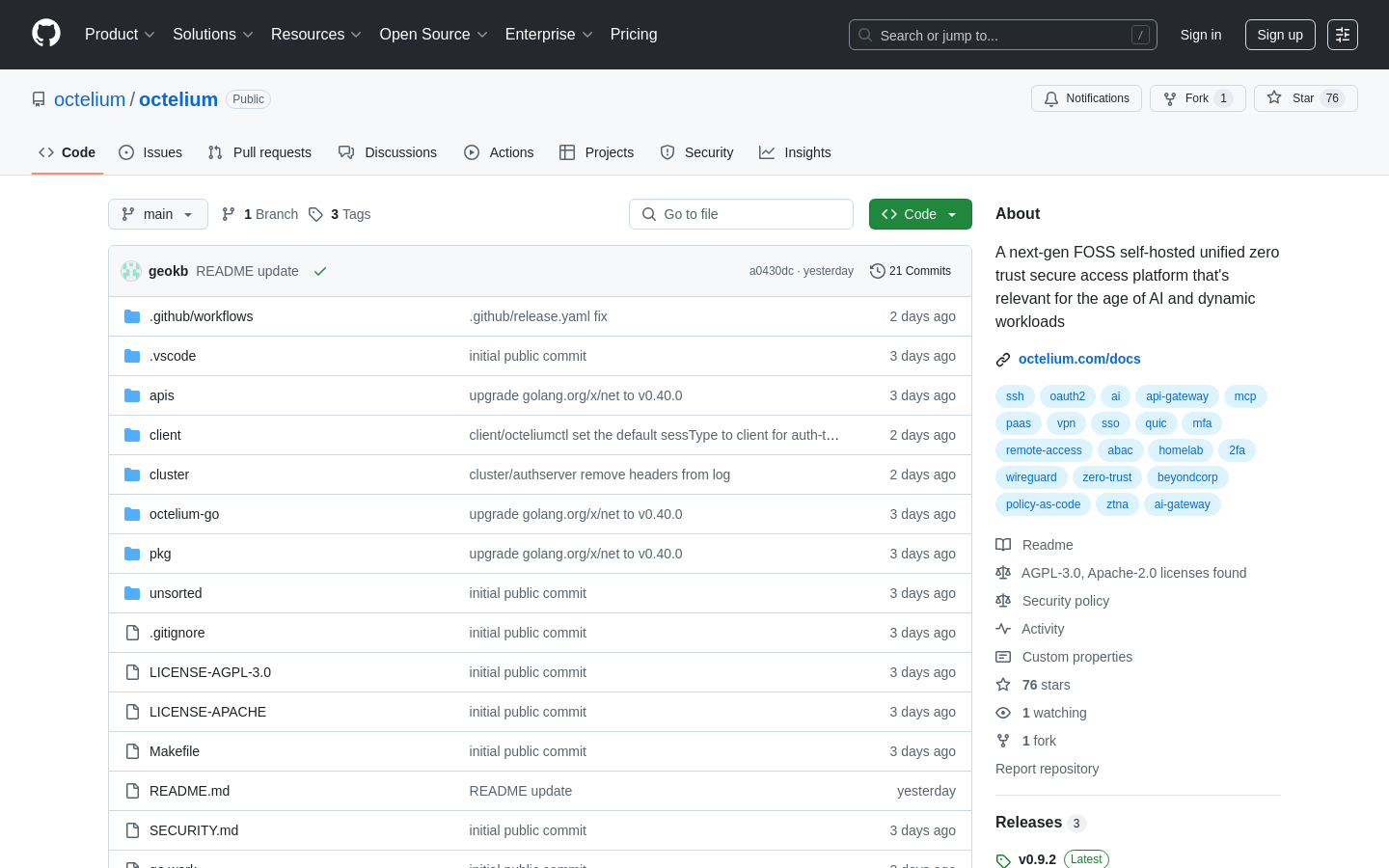
Task: Click the Readme book icon
Action: point(1003,545)
